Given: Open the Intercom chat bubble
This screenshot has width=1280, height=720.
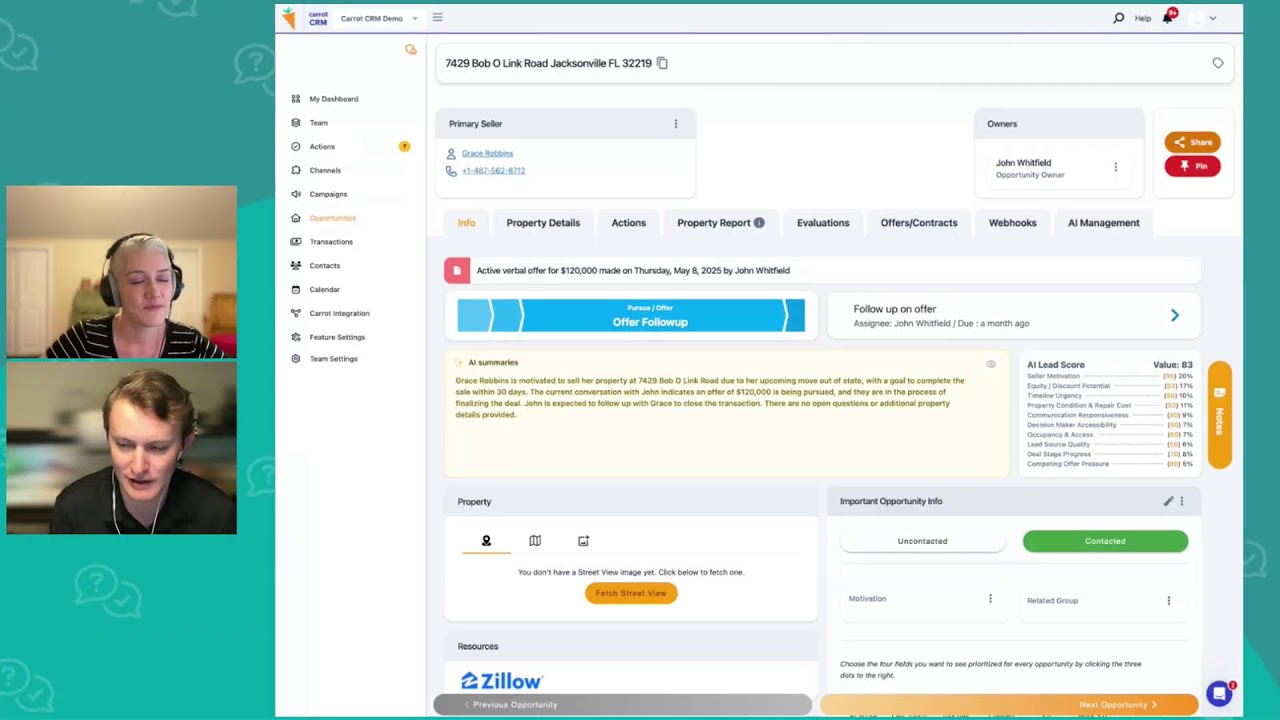Looking at the screenshot, I should [1219, 693].
